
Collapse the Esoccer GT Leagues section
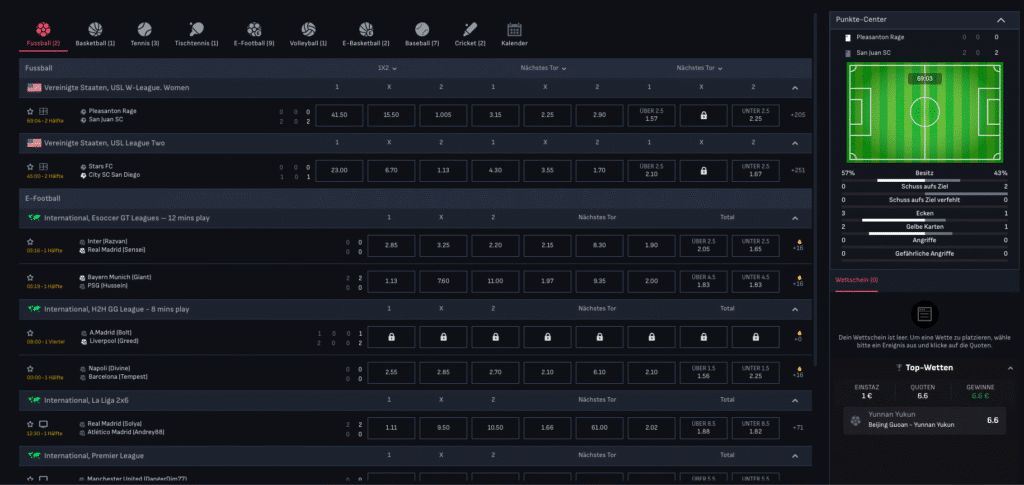[795, 218]
